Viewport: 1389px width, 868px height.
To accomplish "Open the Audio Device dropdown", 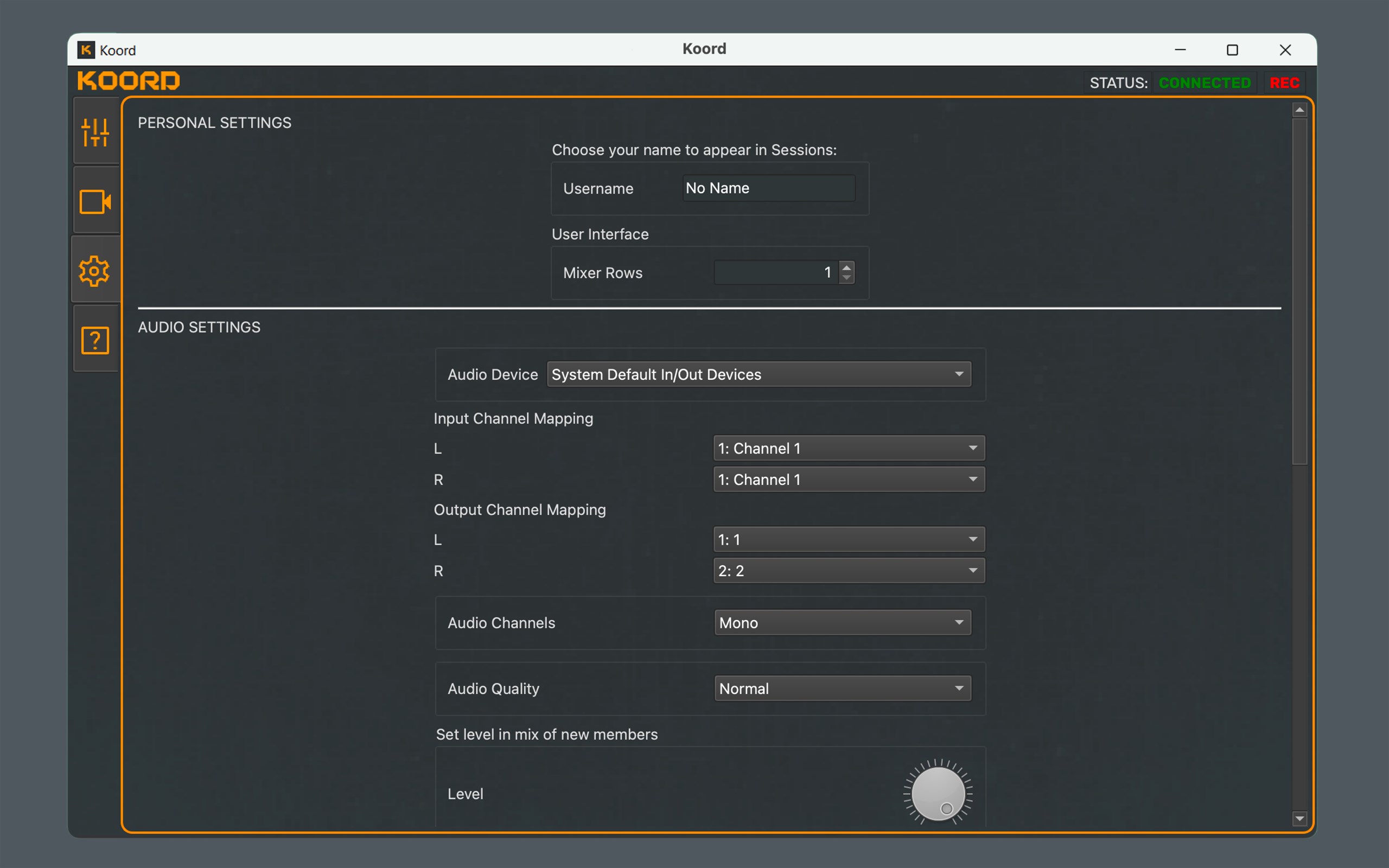I will point(759,374).
